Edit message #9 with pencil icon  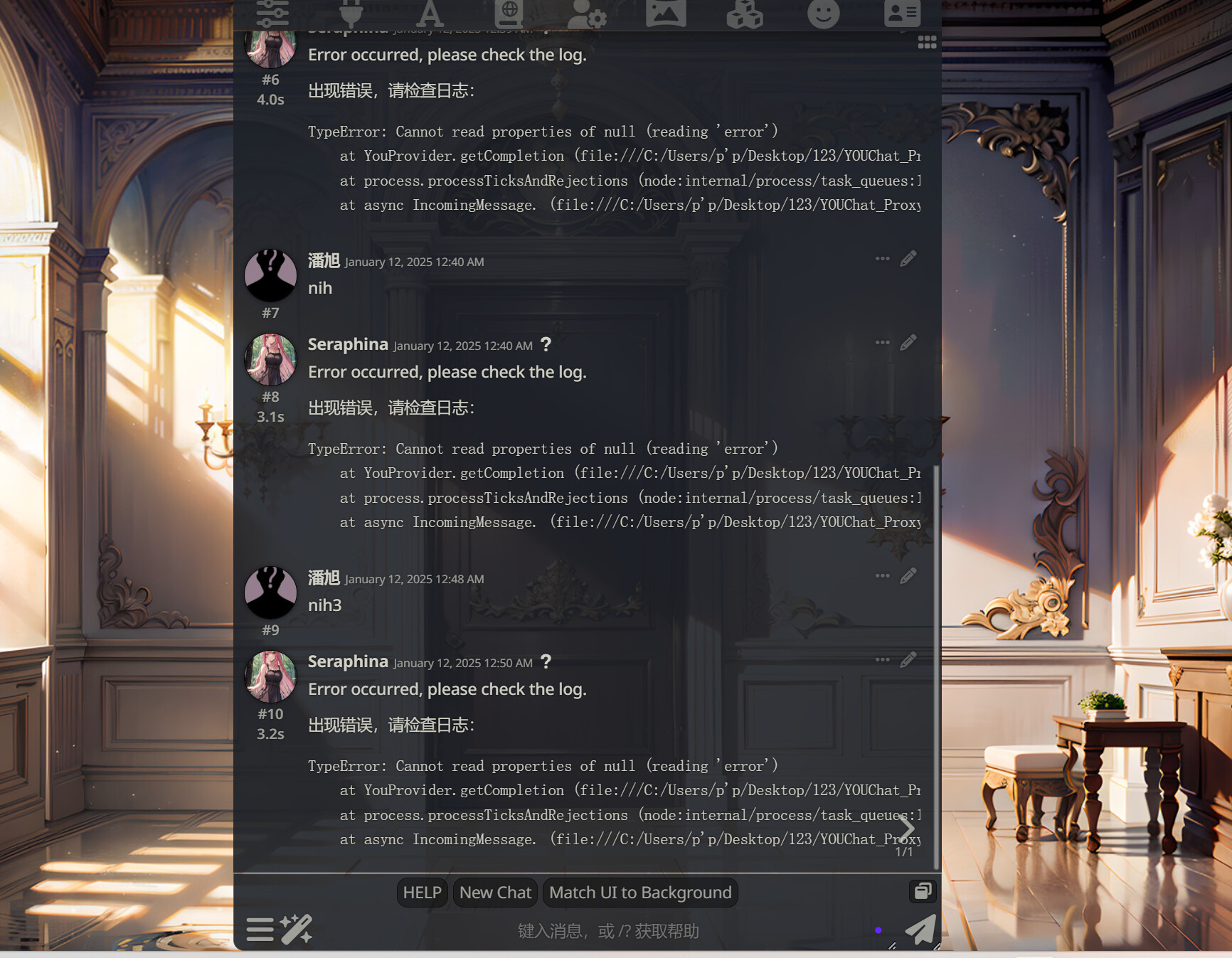point(908,576)
